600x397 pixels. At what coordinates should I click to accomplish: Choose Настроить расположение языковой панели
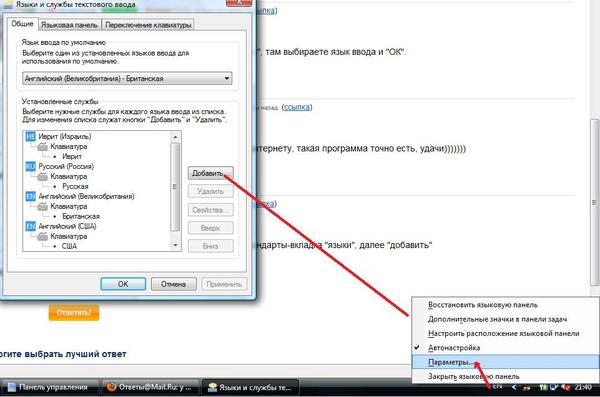click(505, 333)
